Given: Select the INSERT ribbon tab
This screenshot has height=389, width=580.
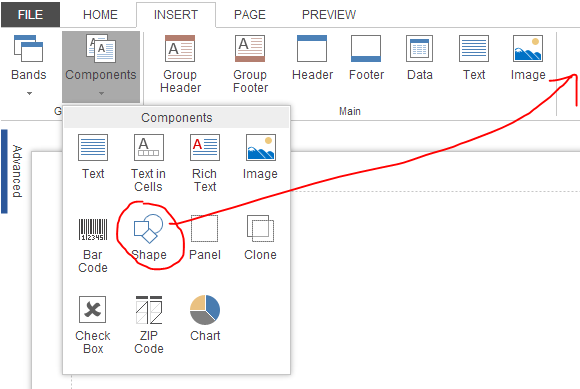Looking at the screenshot, I should pos(176,14).
